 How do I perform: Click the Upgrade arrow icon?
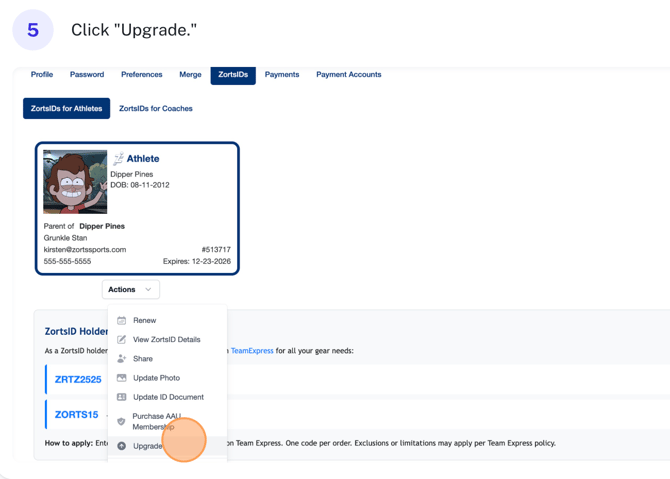coord(122,446)
